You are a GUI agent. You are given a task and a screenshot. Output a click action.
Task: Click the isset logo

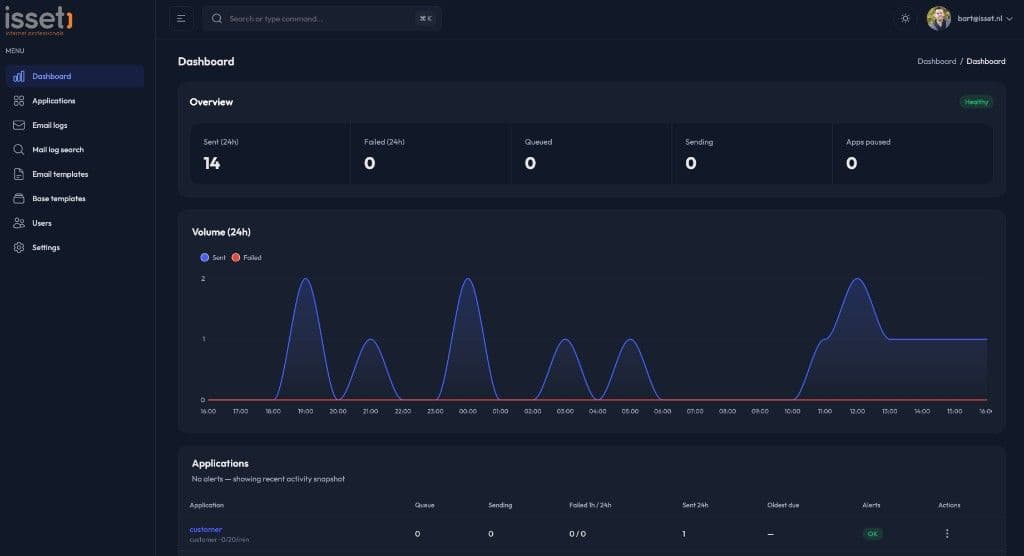point(39,20)
